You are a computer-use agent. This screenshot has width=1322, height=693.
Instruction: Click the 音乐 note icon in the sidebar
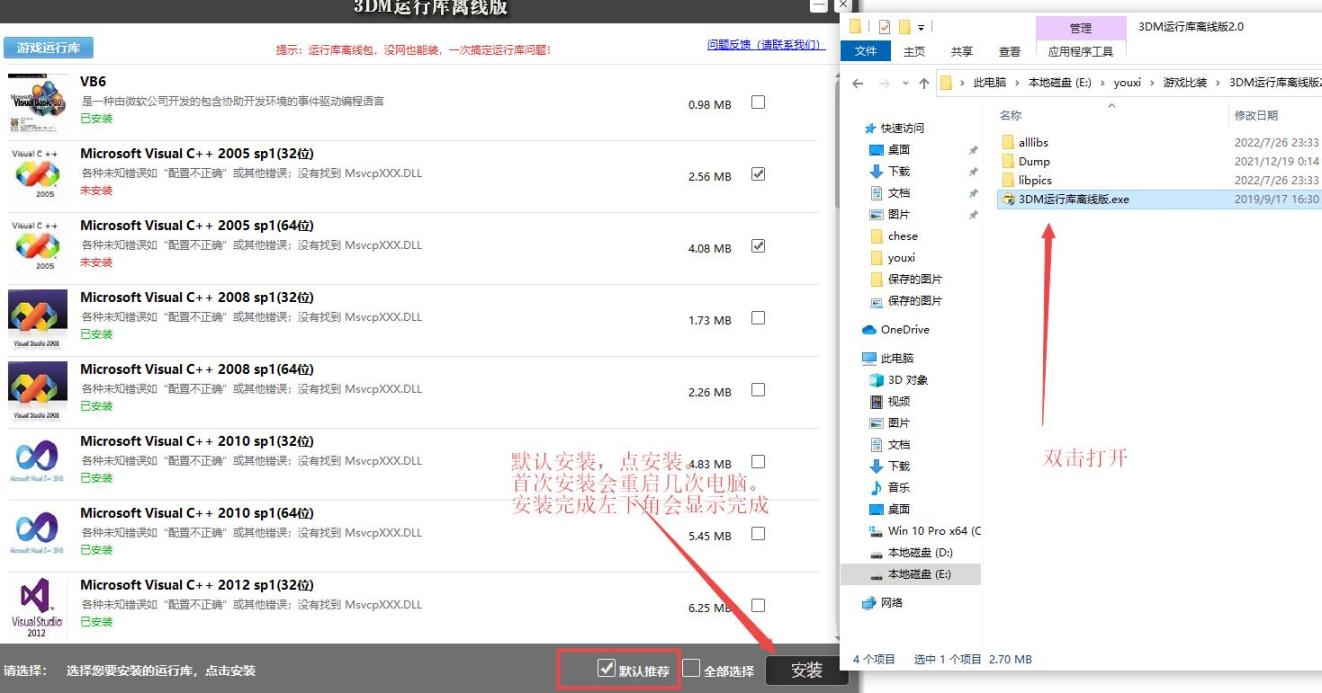(877, 487)
